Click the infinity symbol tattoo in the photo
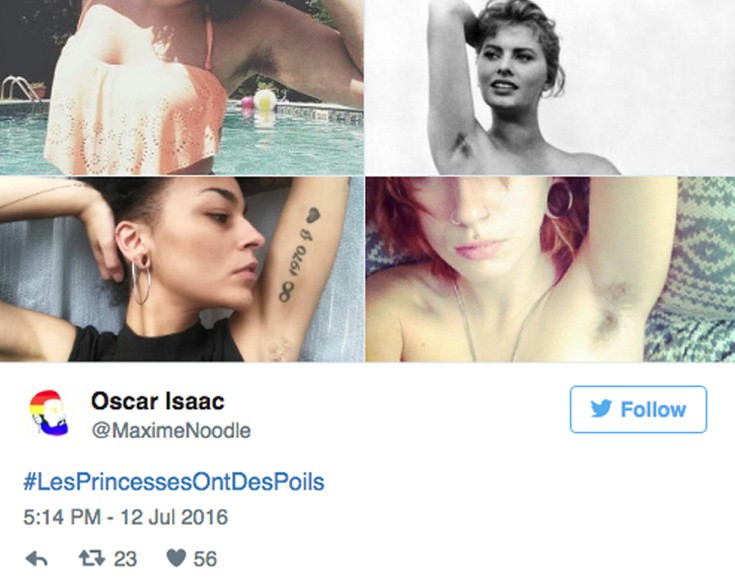The height and width of the screenshot is (581, 735). [286, 291]
